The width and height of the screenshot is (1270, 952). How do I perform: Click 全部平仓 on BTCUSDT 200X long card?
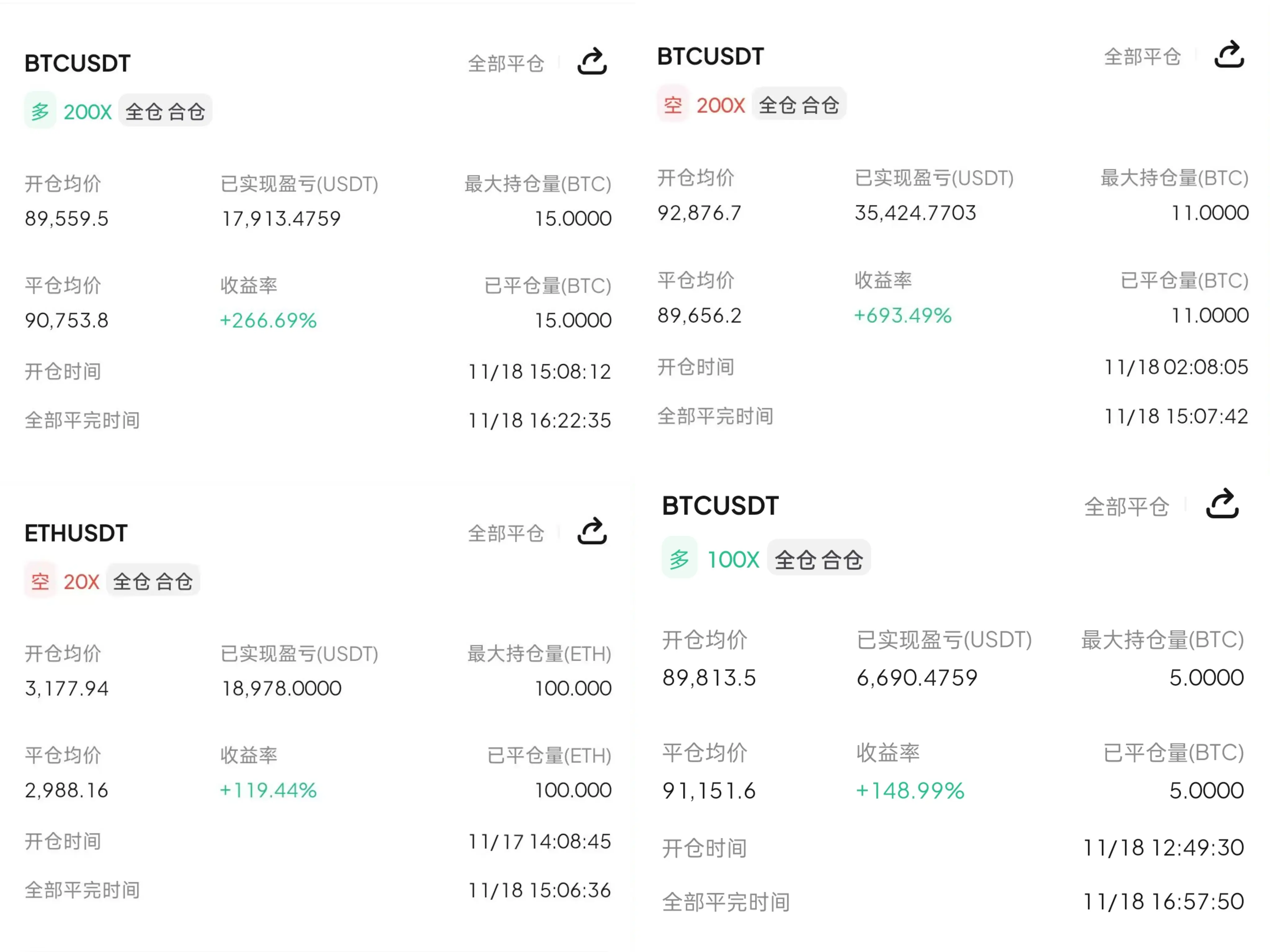[x=506, y=63]
